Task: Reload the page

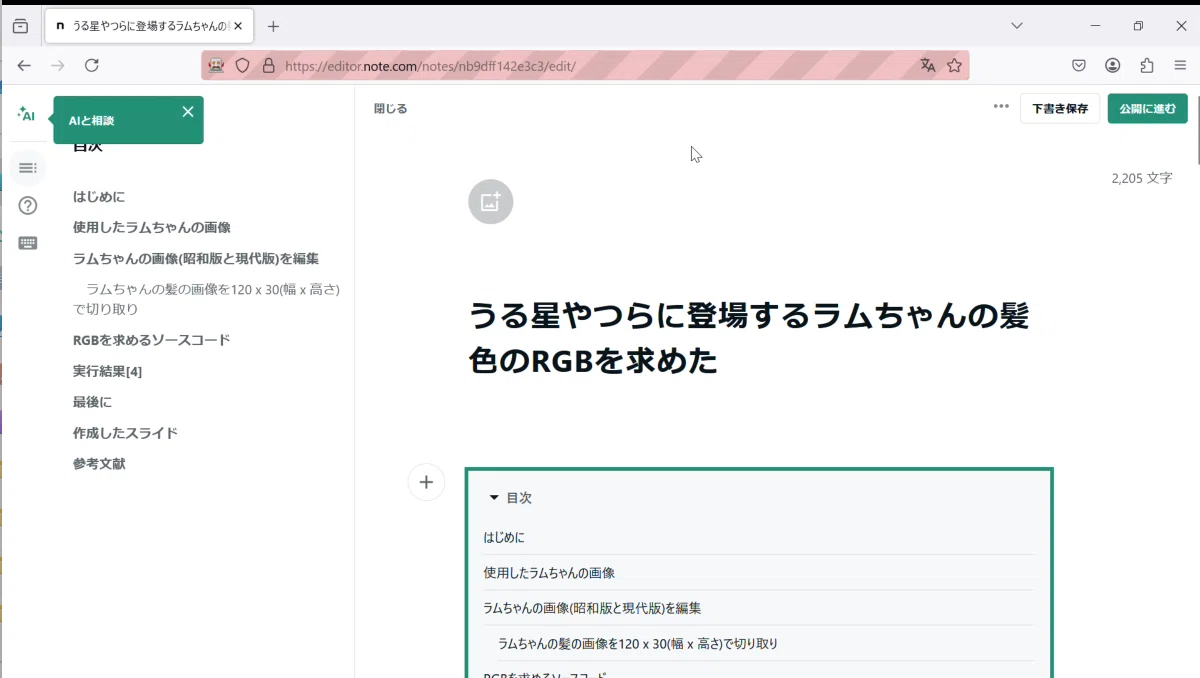Action: tap(92, 65)
